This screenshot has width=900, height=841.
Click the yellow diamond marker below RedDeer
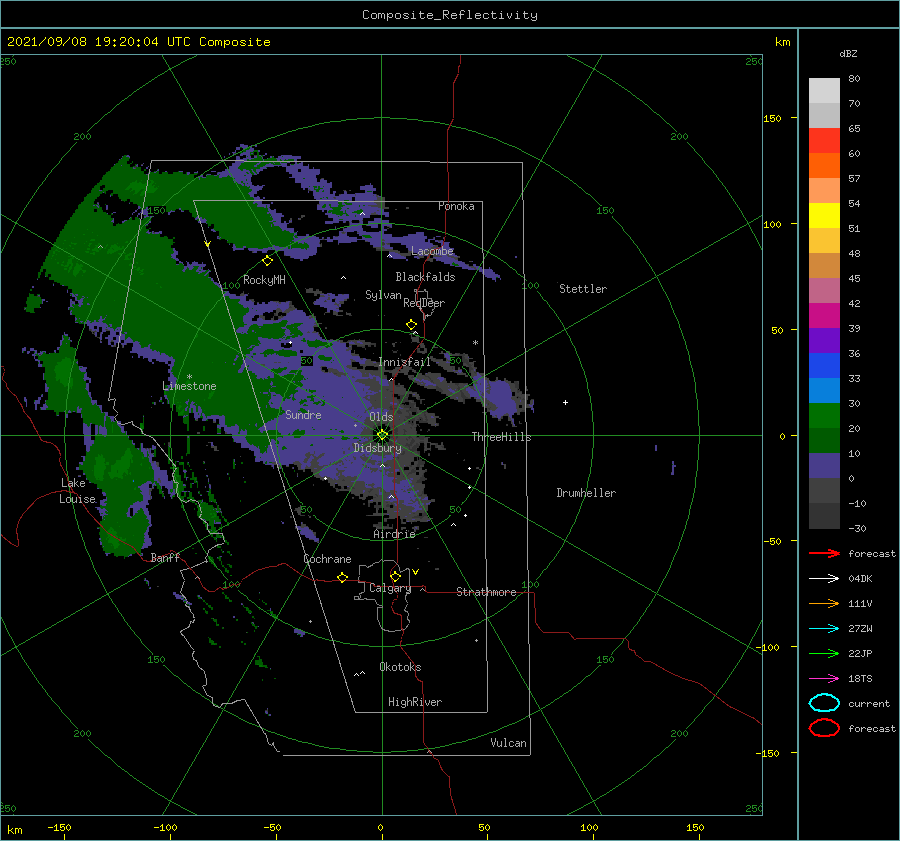tap(411, 325)
